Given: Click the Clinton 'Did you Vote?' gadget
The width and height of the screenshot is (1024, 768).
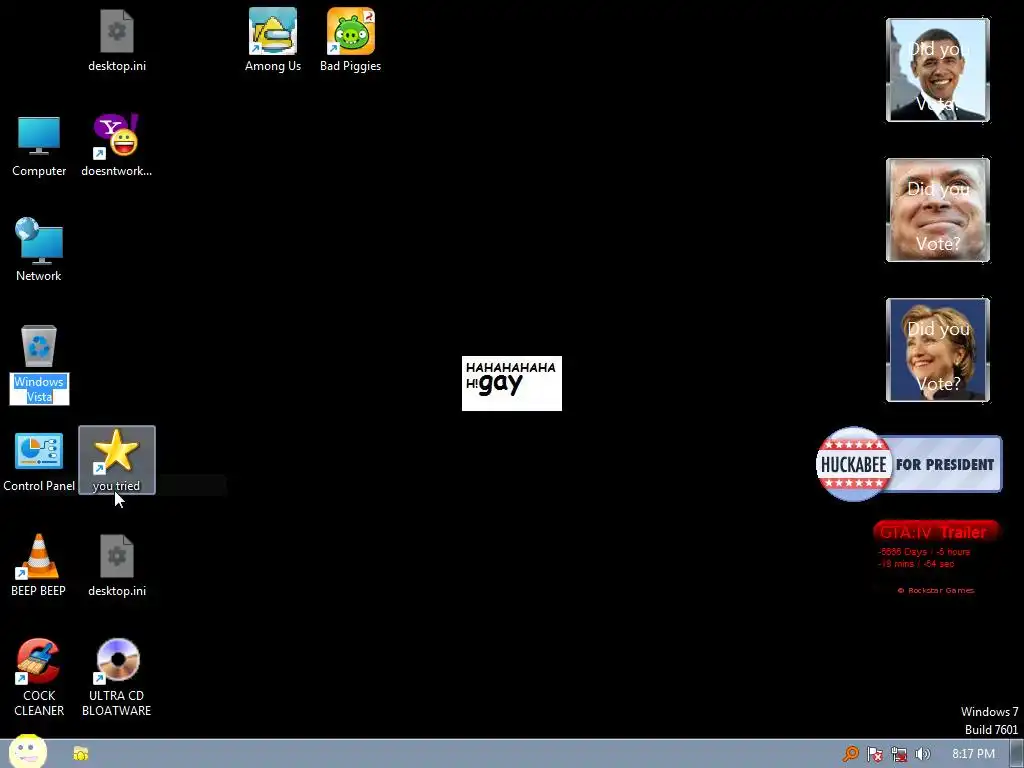Looking at the screenshot, I should pyautogui.click(x=938, y=350).
